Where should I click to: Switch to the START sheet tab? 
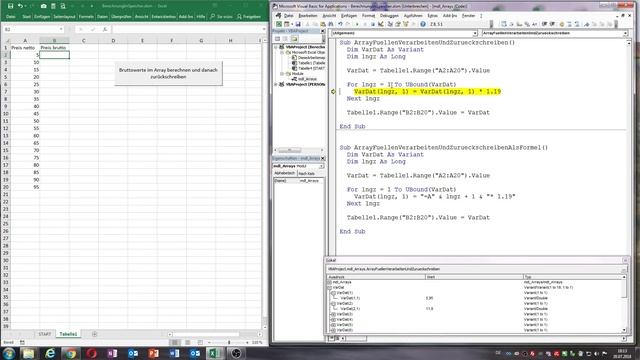pyautogui.click(x=44, y=334)
